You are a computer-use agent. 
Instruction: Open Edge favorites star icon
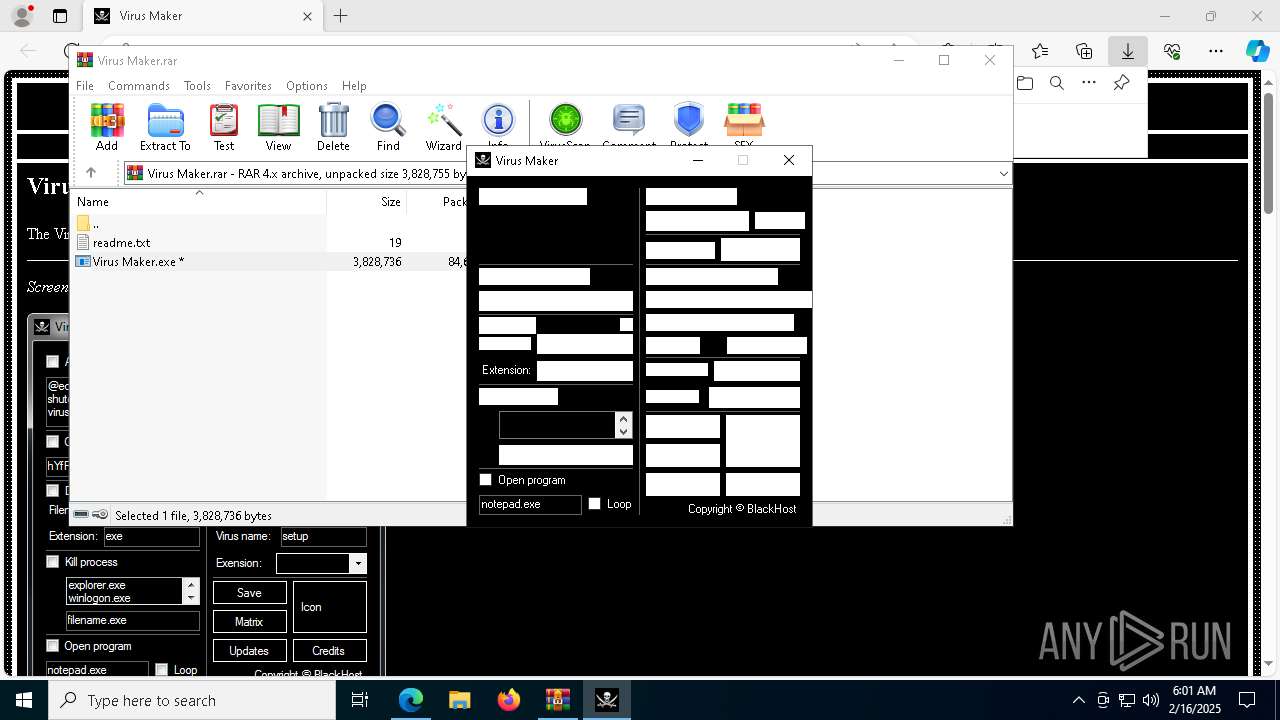(x=1040, y=51)
